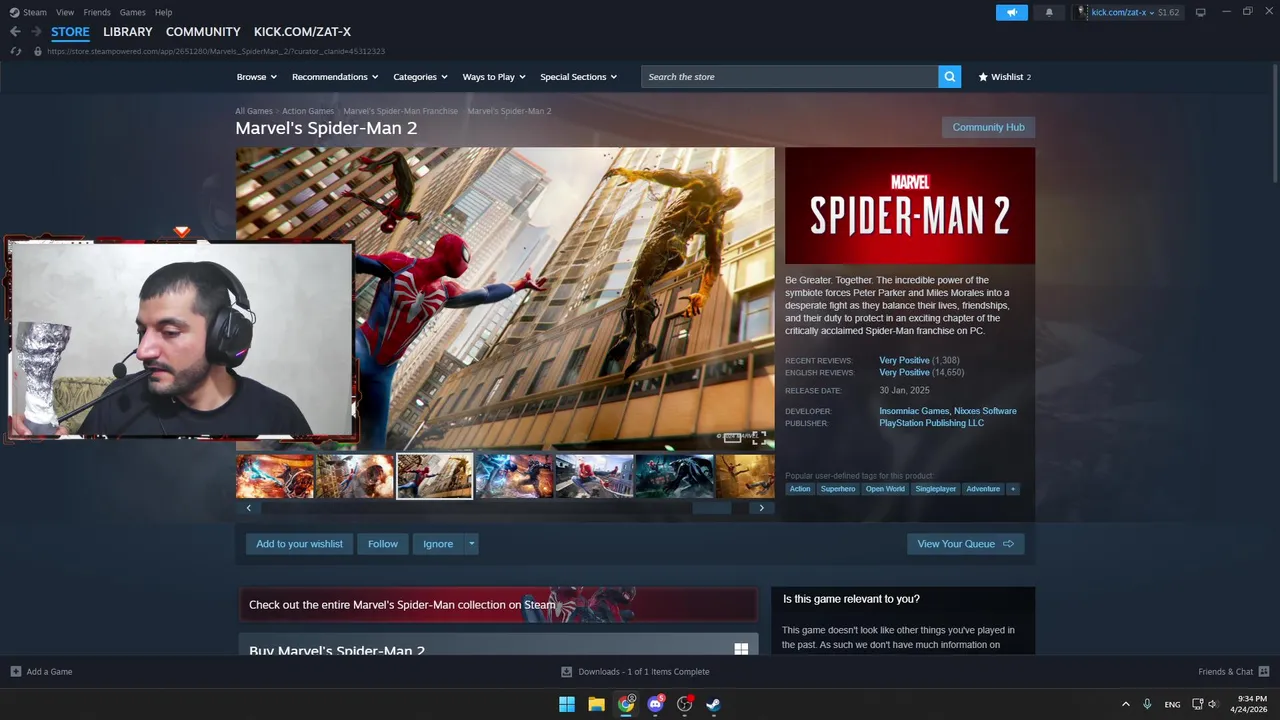Open the Ignore options dropdown arrow
Image resolution: width=1280 pixels, height=720 pixels.
tap(471, 544)
